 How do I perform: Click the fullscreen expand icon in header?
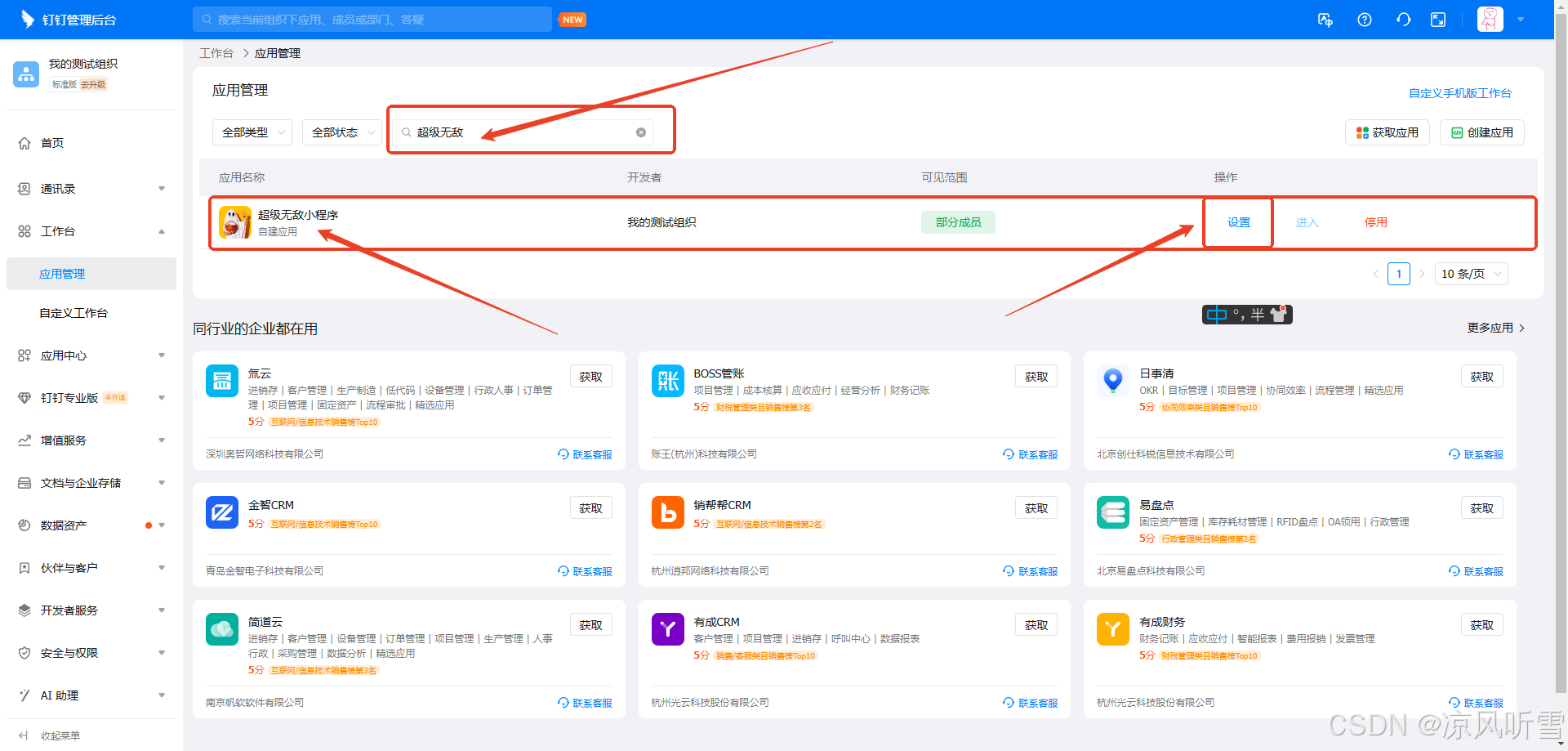click(x=1438, y=20)
